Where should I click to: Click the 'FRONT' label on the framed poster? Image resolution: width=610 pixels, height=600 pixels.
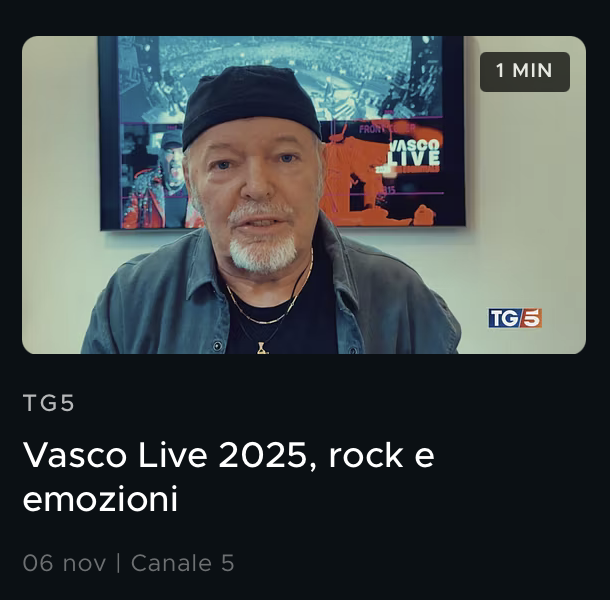[x=371, y=129]
